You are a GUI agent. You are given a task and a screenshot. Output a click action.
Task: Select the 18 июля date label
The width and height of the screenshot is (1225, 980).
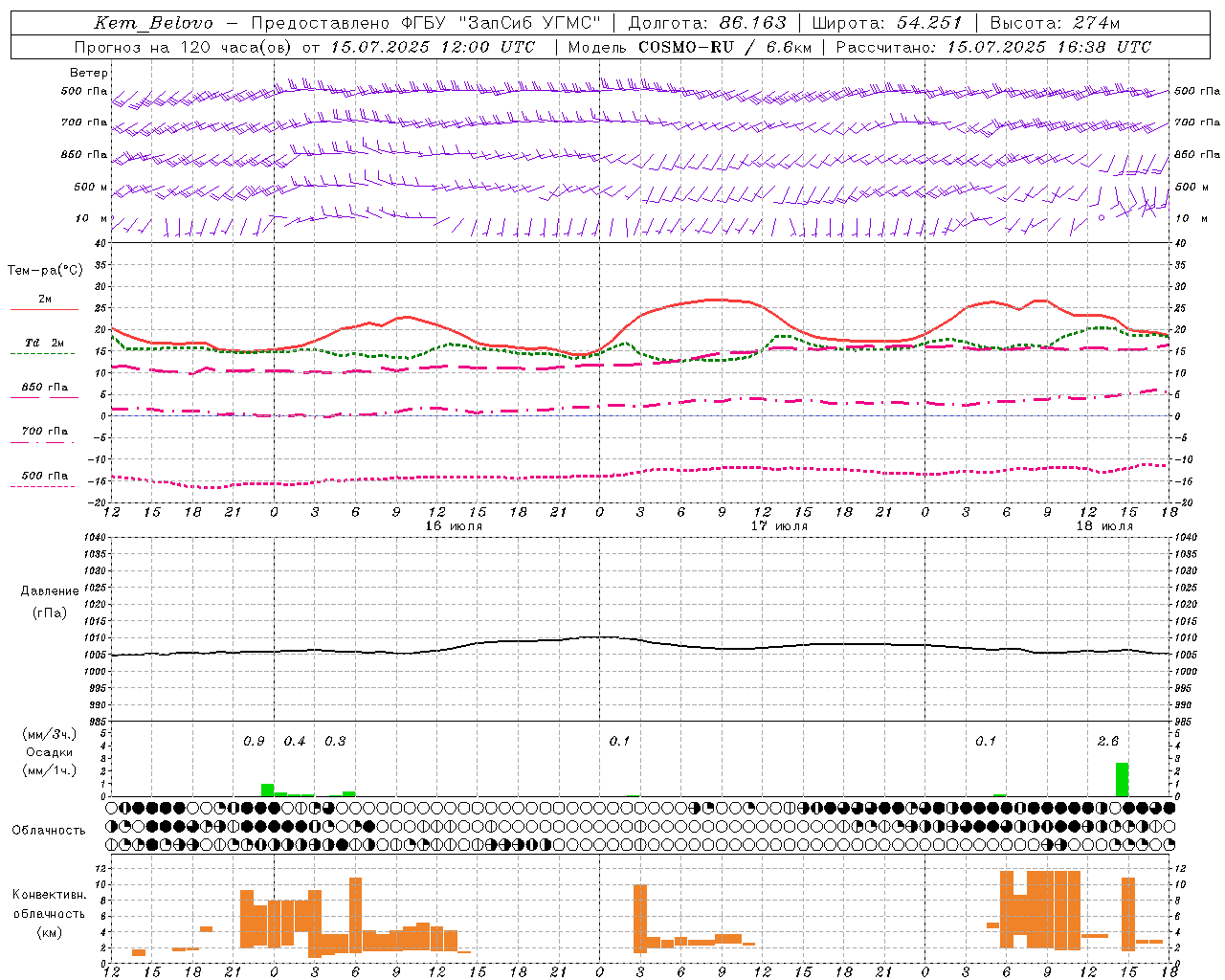tap(1104, 526)
